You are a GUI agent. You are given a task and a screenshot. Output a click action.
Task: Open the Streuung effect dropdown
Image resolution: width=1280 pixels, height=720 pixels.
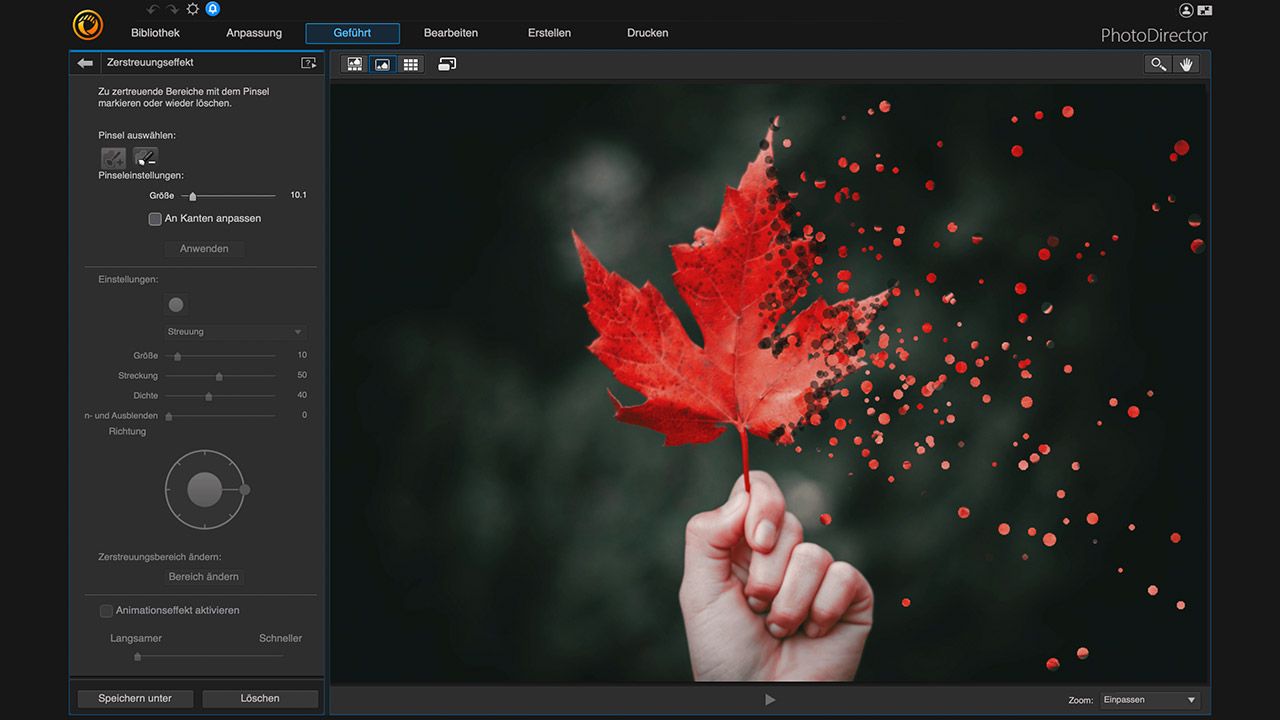click(235, 332)
